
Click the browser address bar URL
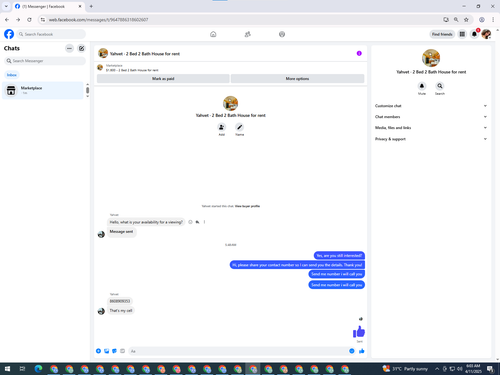(x=98, y=20)
